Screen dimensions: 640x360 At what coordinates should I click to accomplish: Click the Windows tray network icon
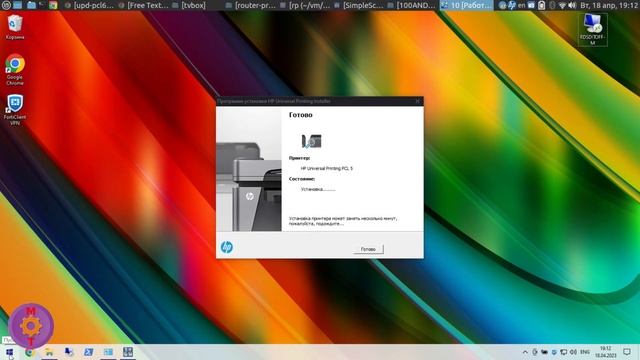(564, 352)
